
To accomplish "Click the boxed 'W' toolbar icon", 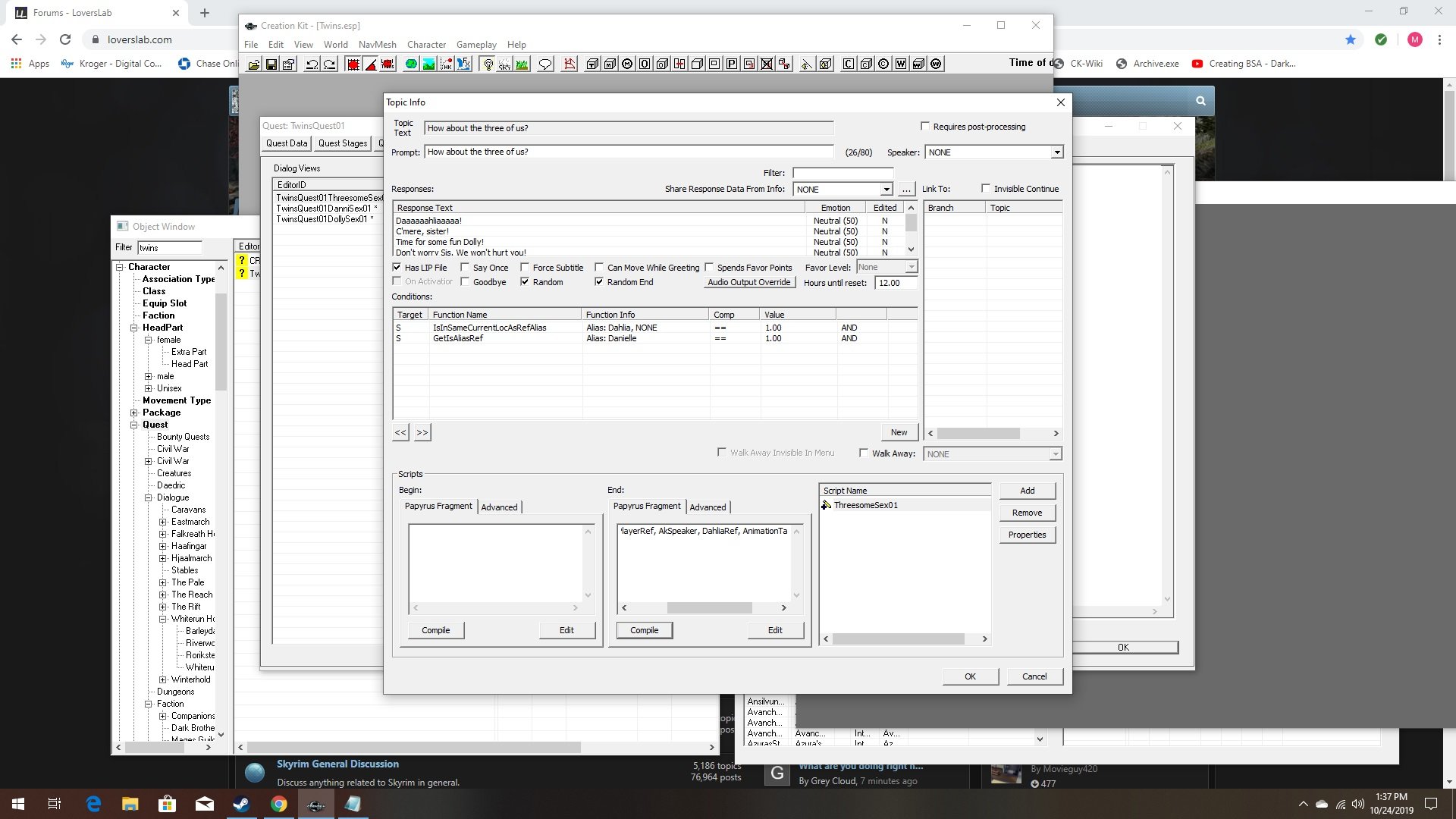I will [x=901, y=64].
